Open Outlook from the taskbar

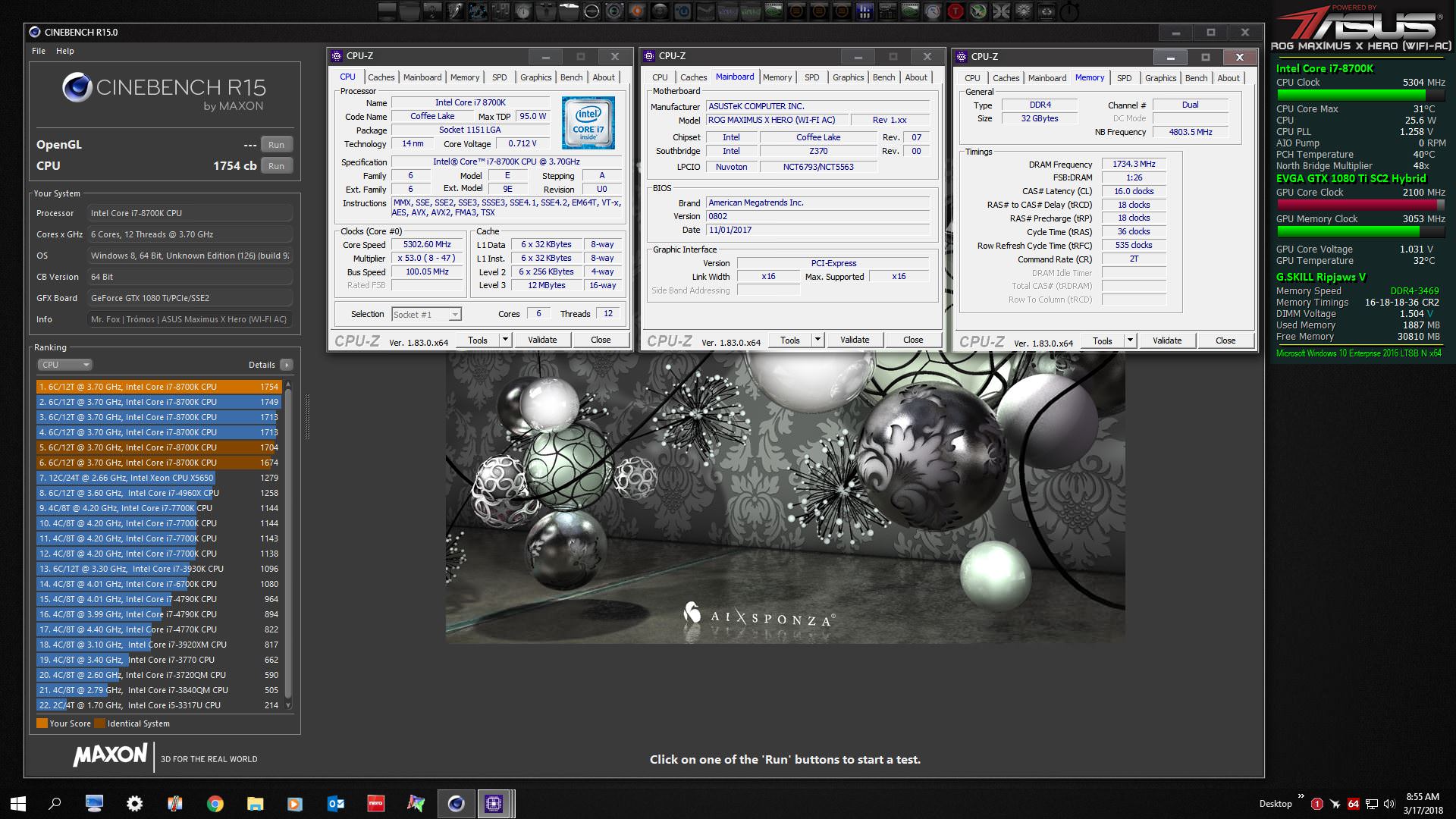tap(335, 804)
